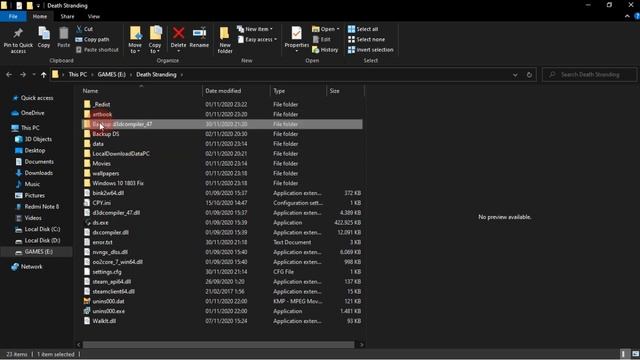
Task: Click Select none
Action: [x=366, y=40]
